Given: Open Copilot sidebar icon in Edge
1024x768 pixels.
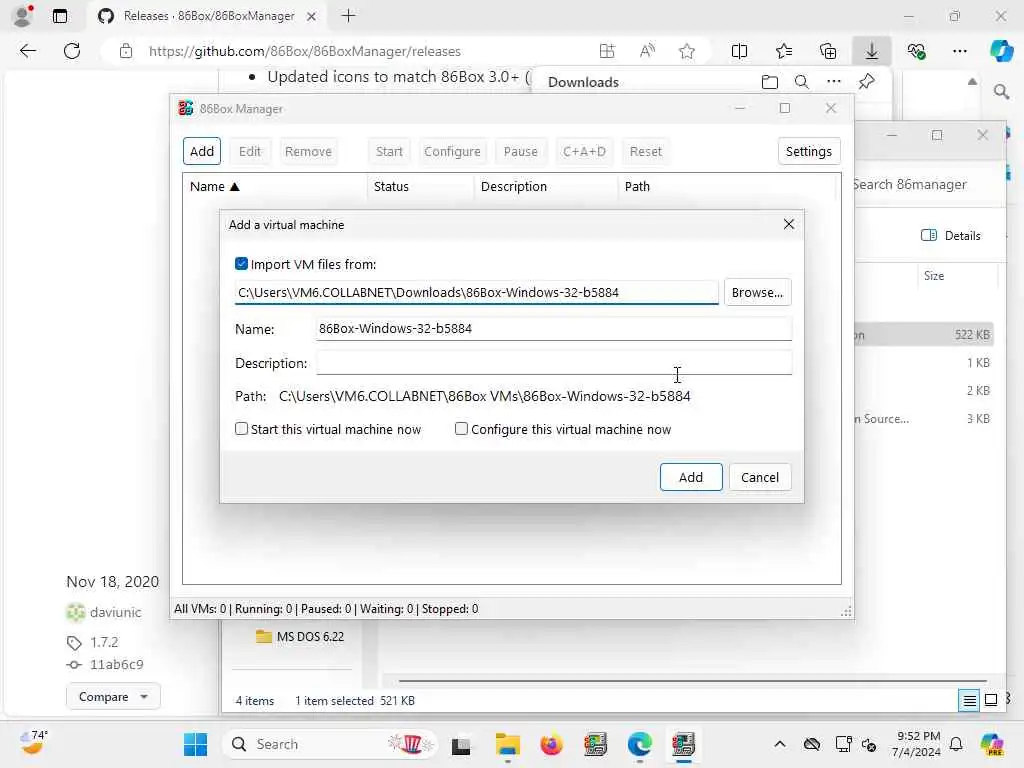Looking at the screenshot, I should click(x=1000, y=51).
